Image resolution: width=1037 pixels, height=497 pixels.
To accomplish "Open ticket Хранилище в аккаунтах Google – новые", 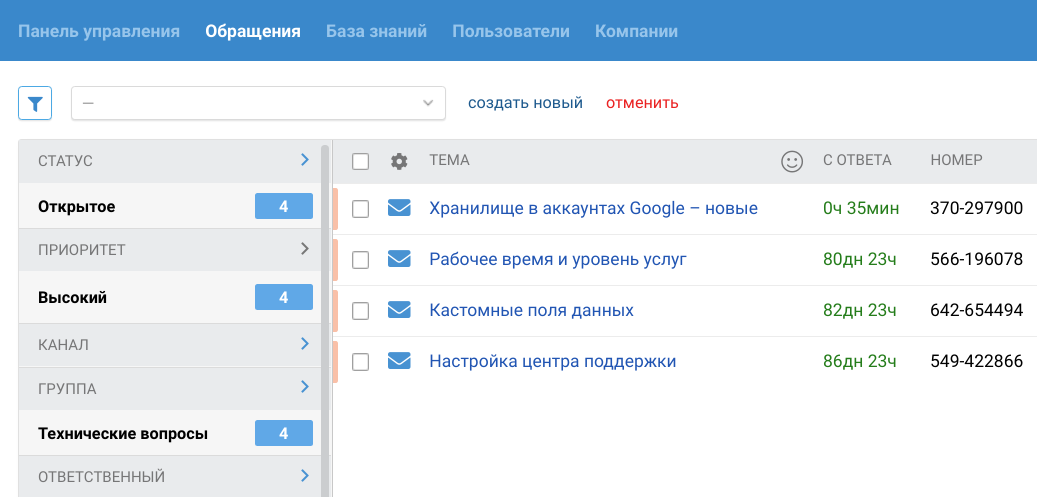I will click(593, 208).
